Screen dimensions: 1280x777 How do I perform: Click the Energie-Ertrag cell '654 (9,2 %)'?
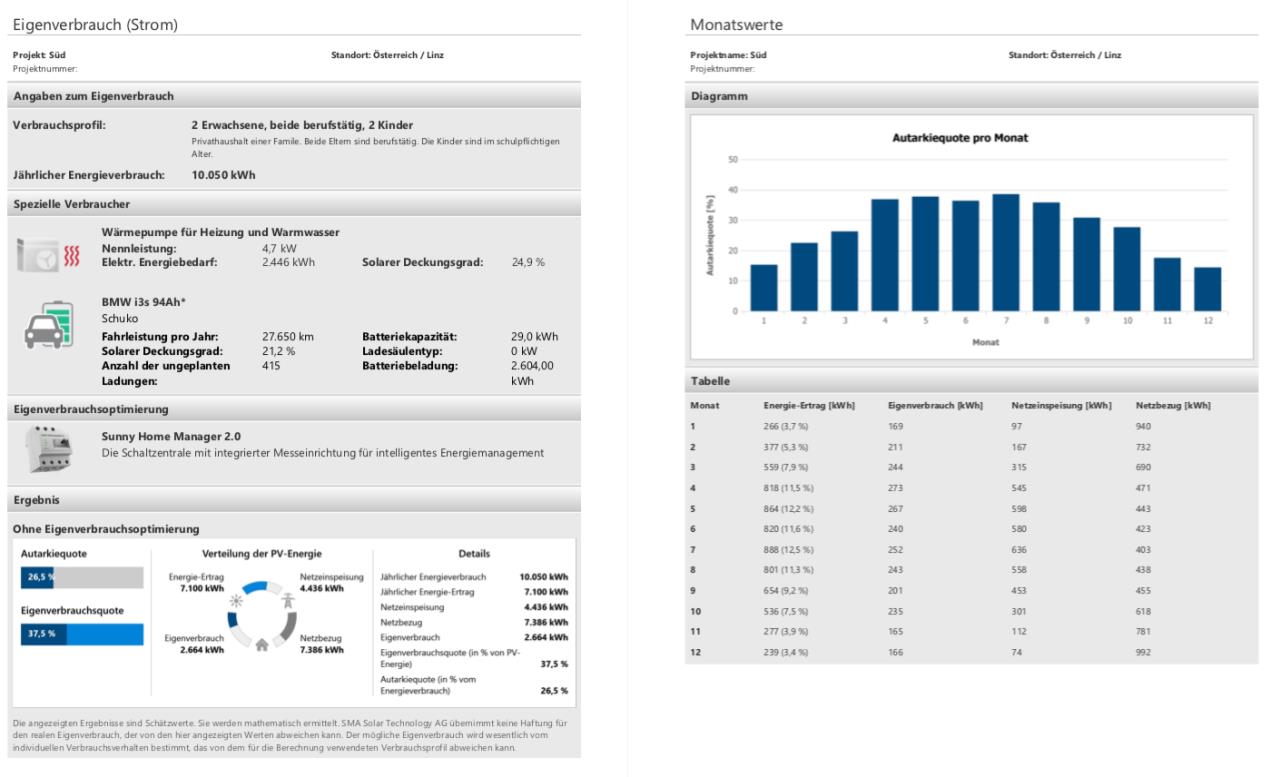click(787, 590)
